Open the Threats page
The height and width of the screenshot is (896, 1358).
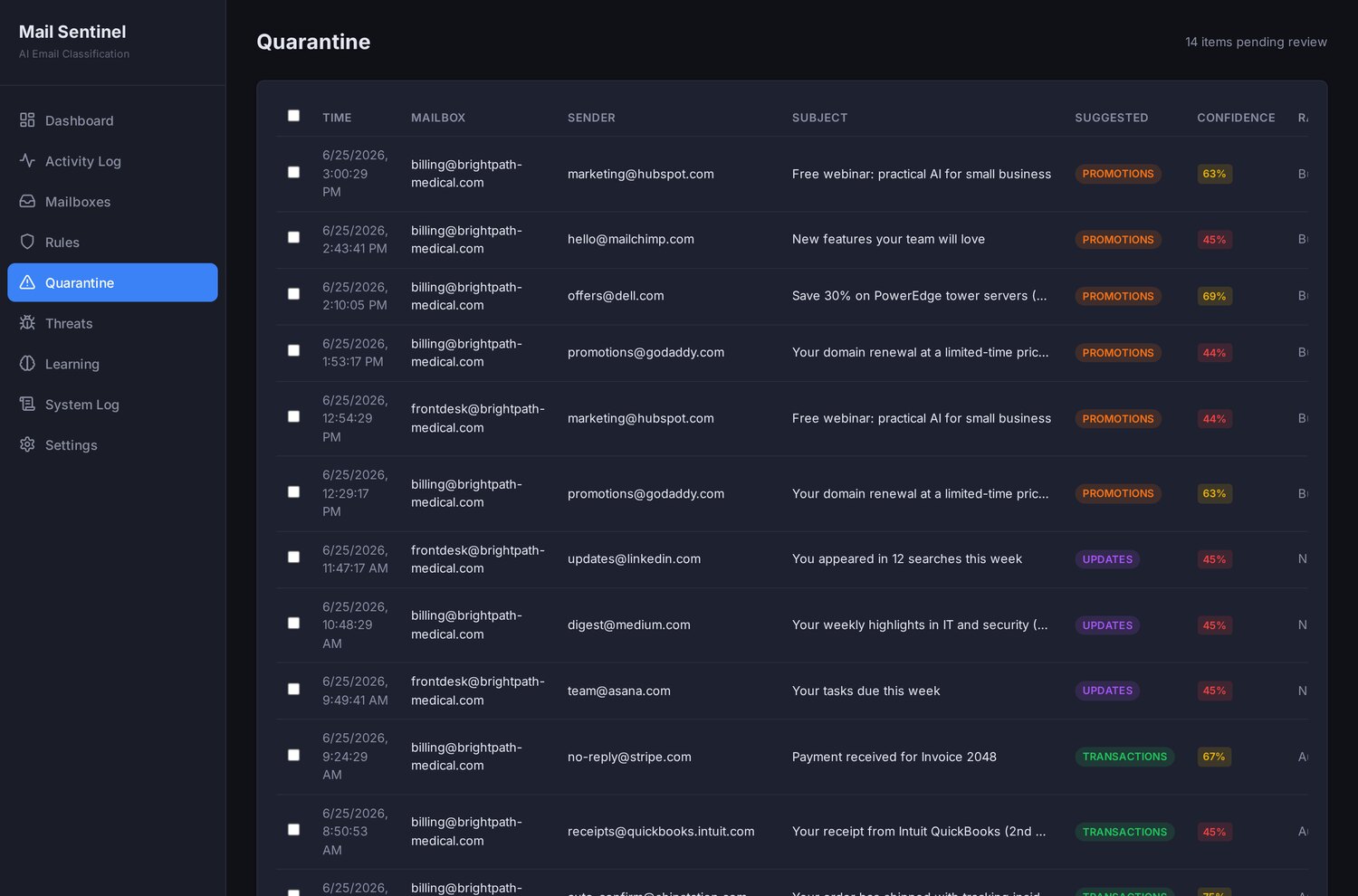coord(112,323)
